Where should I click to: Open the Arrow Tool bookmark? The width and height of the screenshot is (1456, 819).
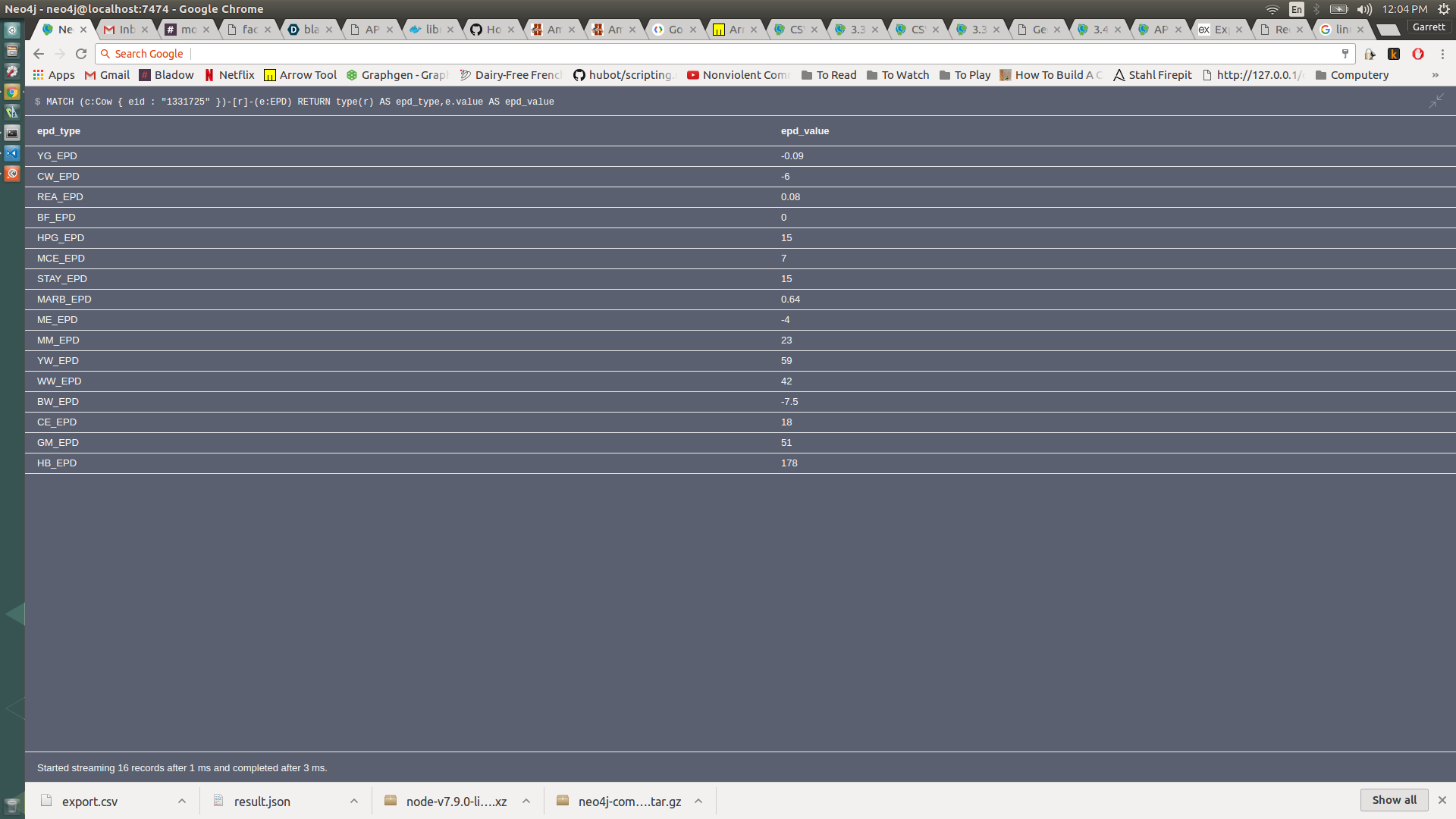(x=300, y=75)
